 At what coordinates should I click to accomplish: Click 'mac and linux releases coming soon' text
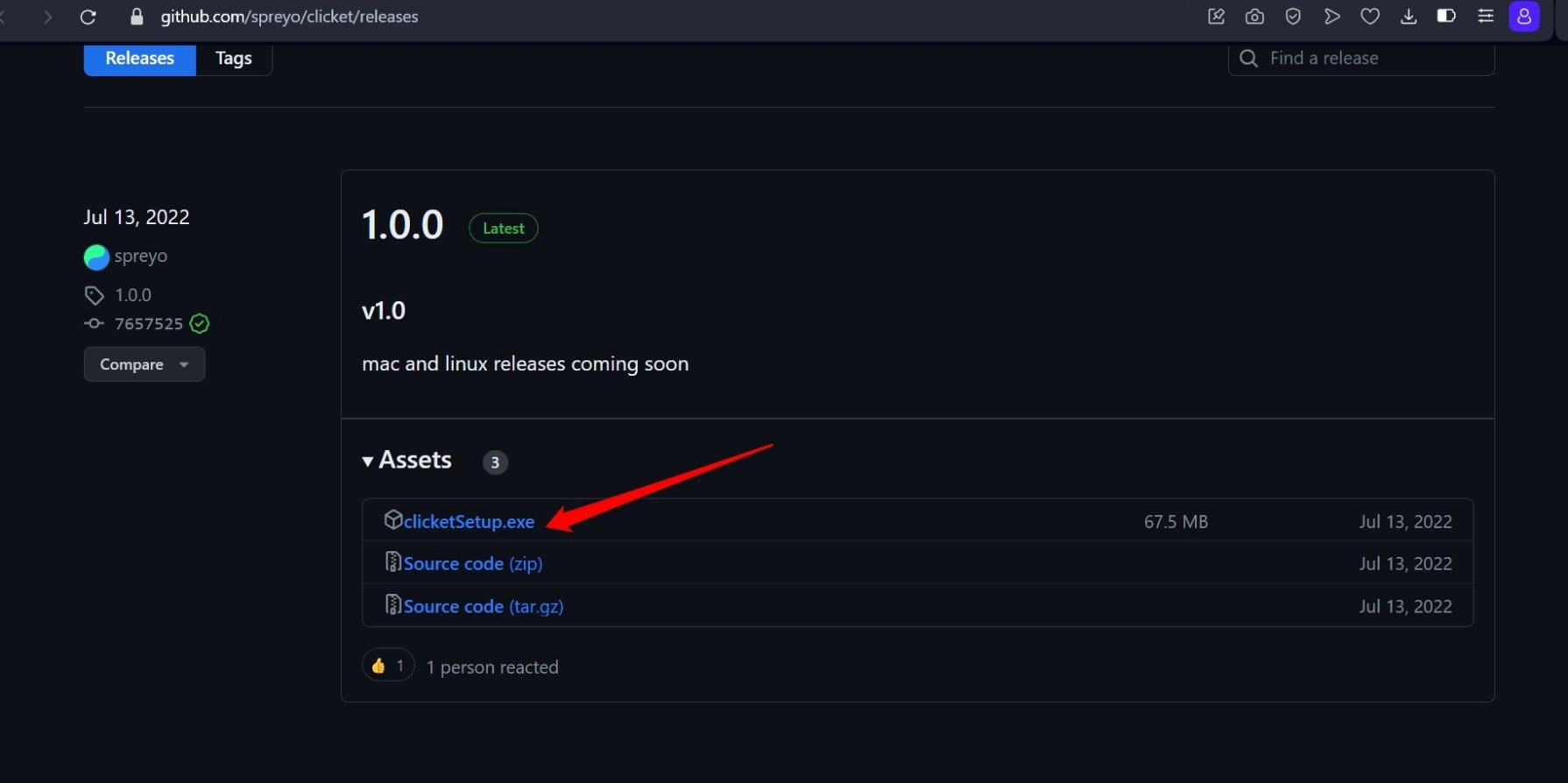point(526,364)
